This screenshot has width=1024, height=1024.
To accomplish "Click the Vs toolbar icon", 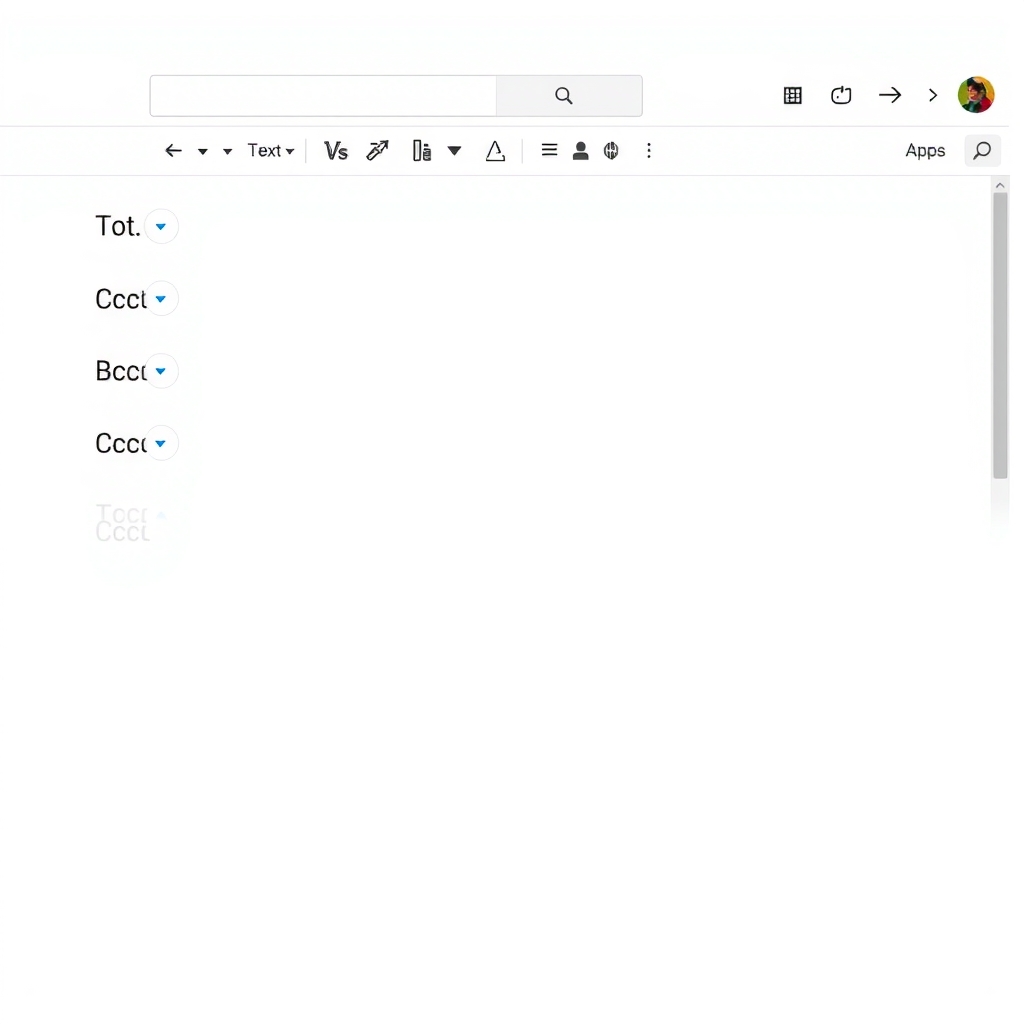I will click(x=336, y=151).
